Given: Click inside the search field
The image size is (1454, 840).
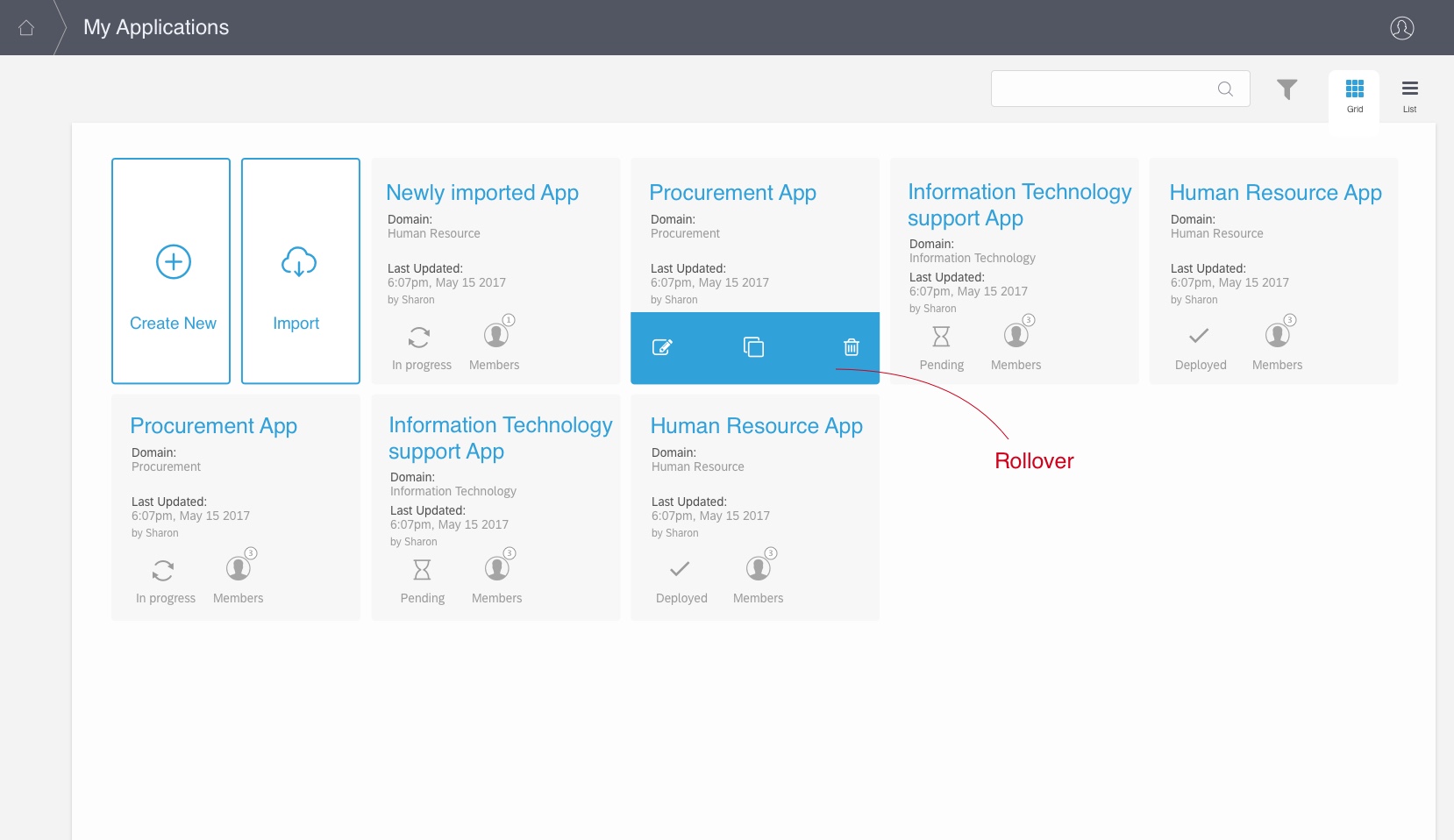Looking at the screenshot, I should click(x=1120, y=89).
